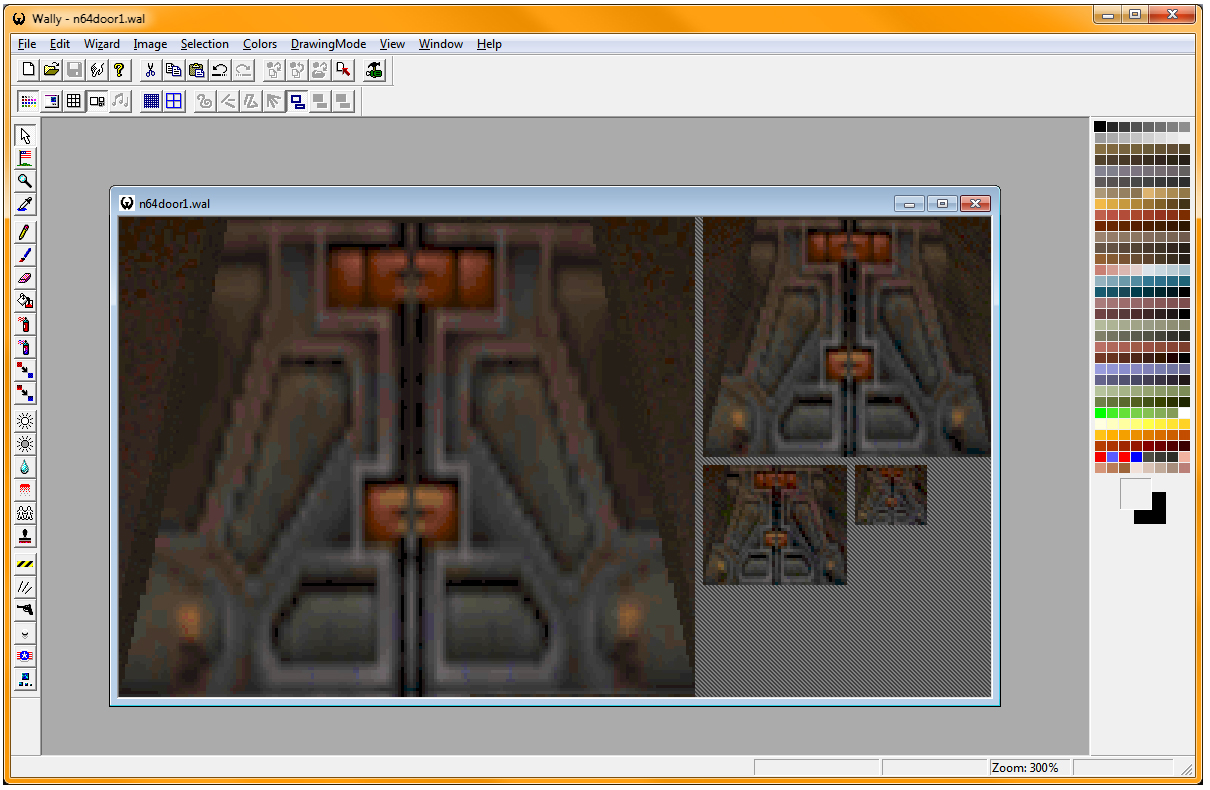This screenshot has height=790, width=1210.
Task: Pick the bright green palette swatch
Action: coord(1100,413)
